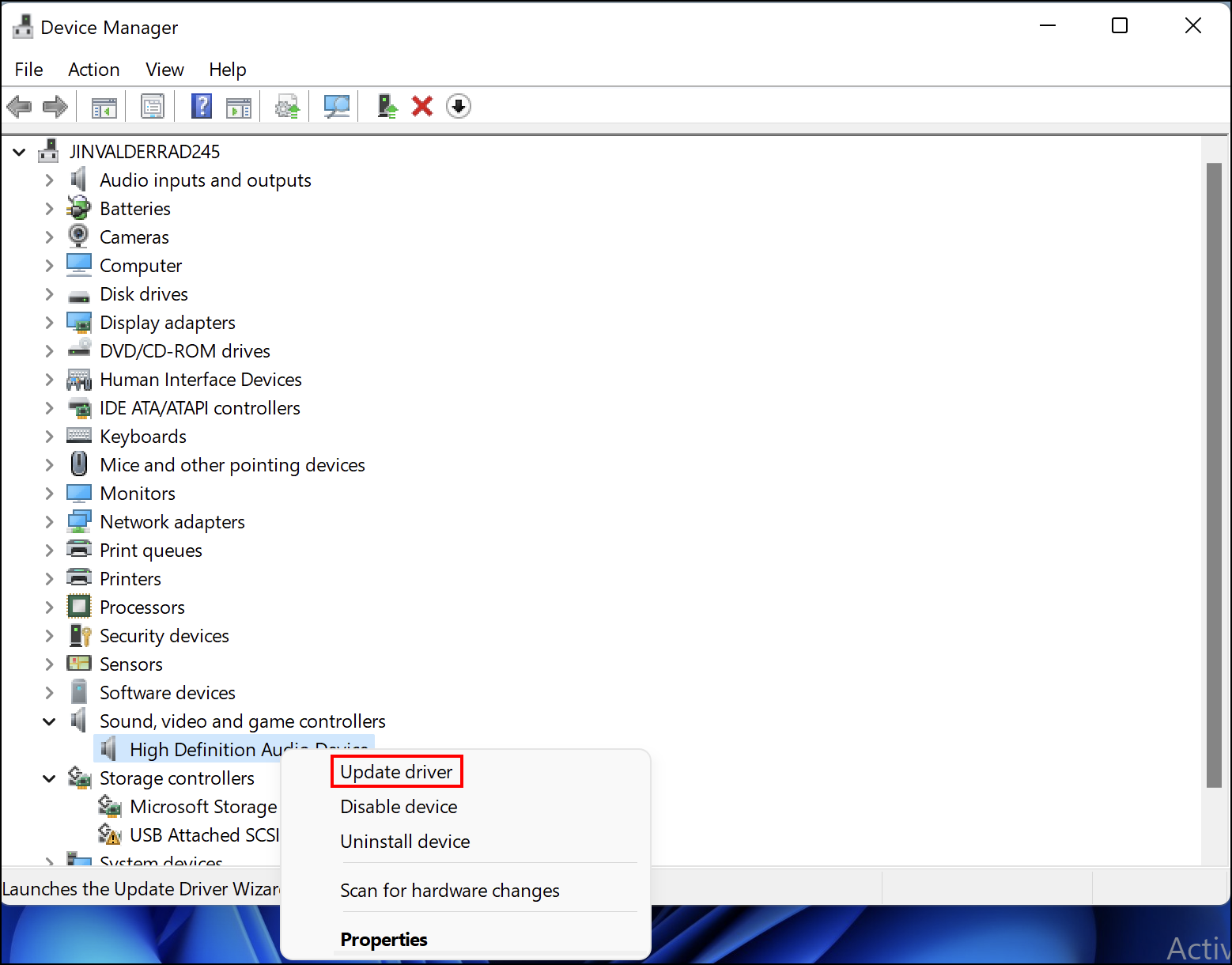1232x965 pixels.
Task: Open the Action menu
Action: pos(93,70)
